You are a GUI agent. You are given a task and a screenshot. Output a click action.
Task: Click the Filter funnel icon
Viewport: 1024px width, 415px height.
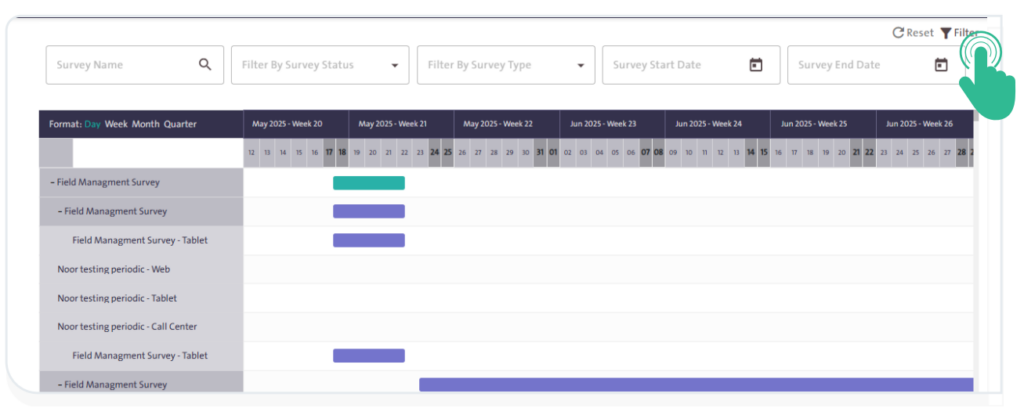946,33
